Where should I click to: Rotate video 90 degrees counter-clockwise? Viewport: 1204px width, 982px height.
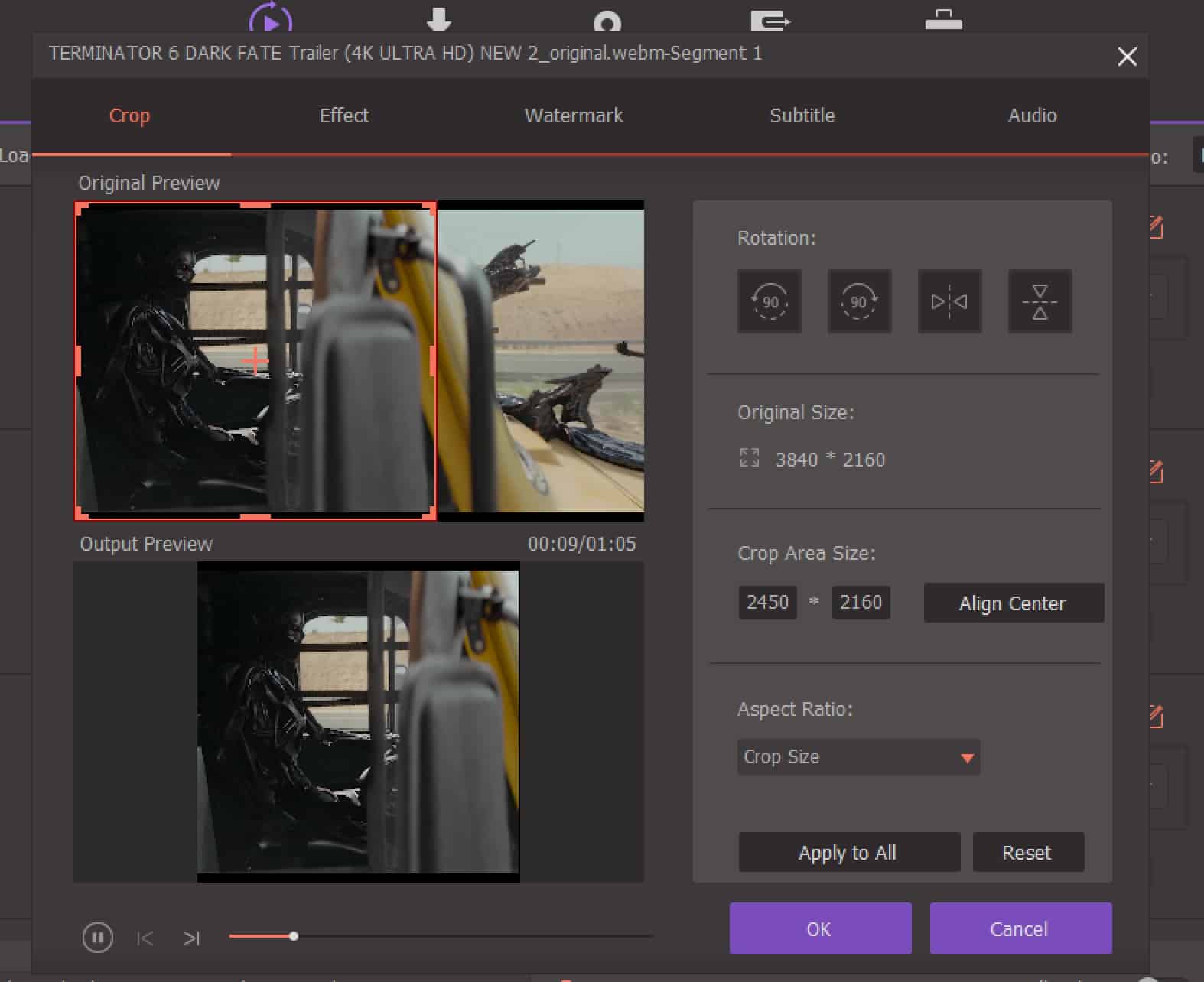pos(770,301)
